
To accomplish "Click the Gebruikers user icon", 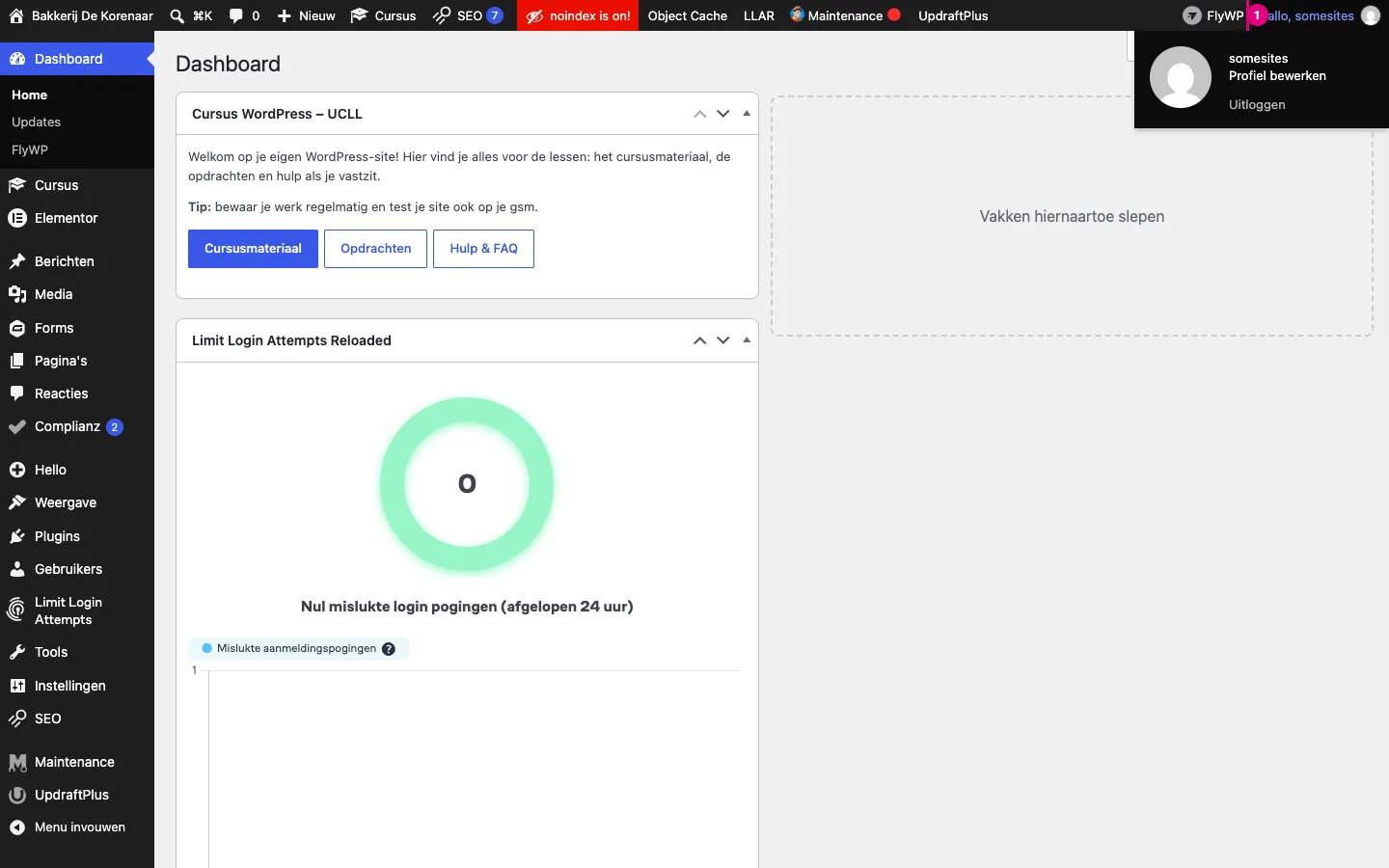I will 17,569.
